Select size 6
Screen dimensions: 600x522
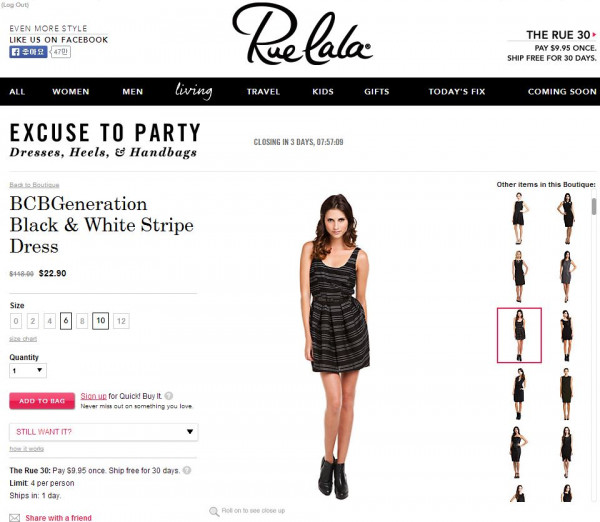click(x=66, y=321)
